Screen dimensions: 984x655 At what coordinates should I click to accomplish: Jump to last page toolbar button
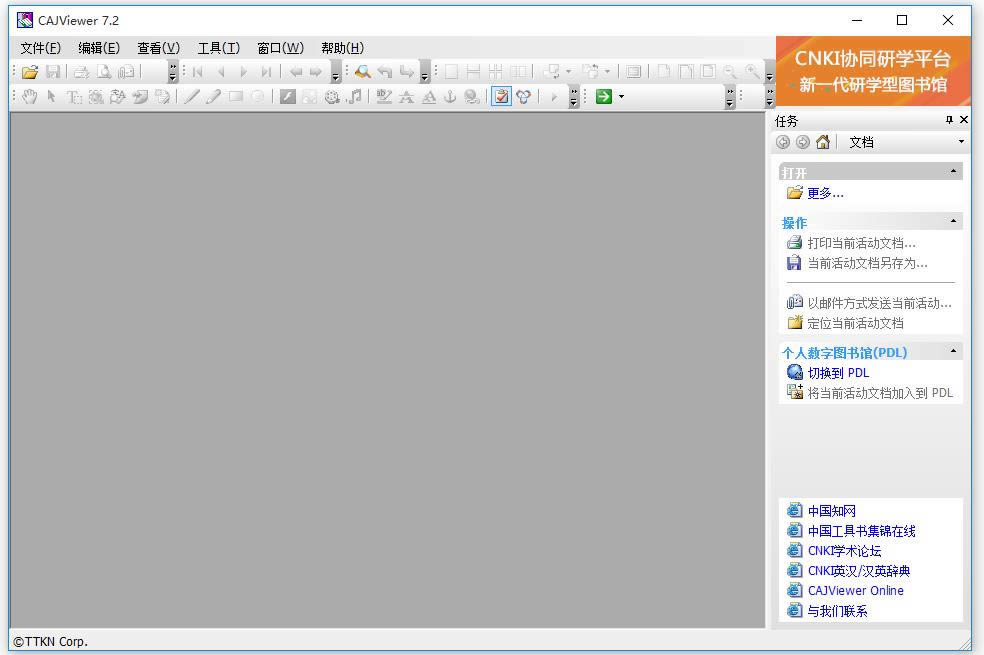(266, 72)
